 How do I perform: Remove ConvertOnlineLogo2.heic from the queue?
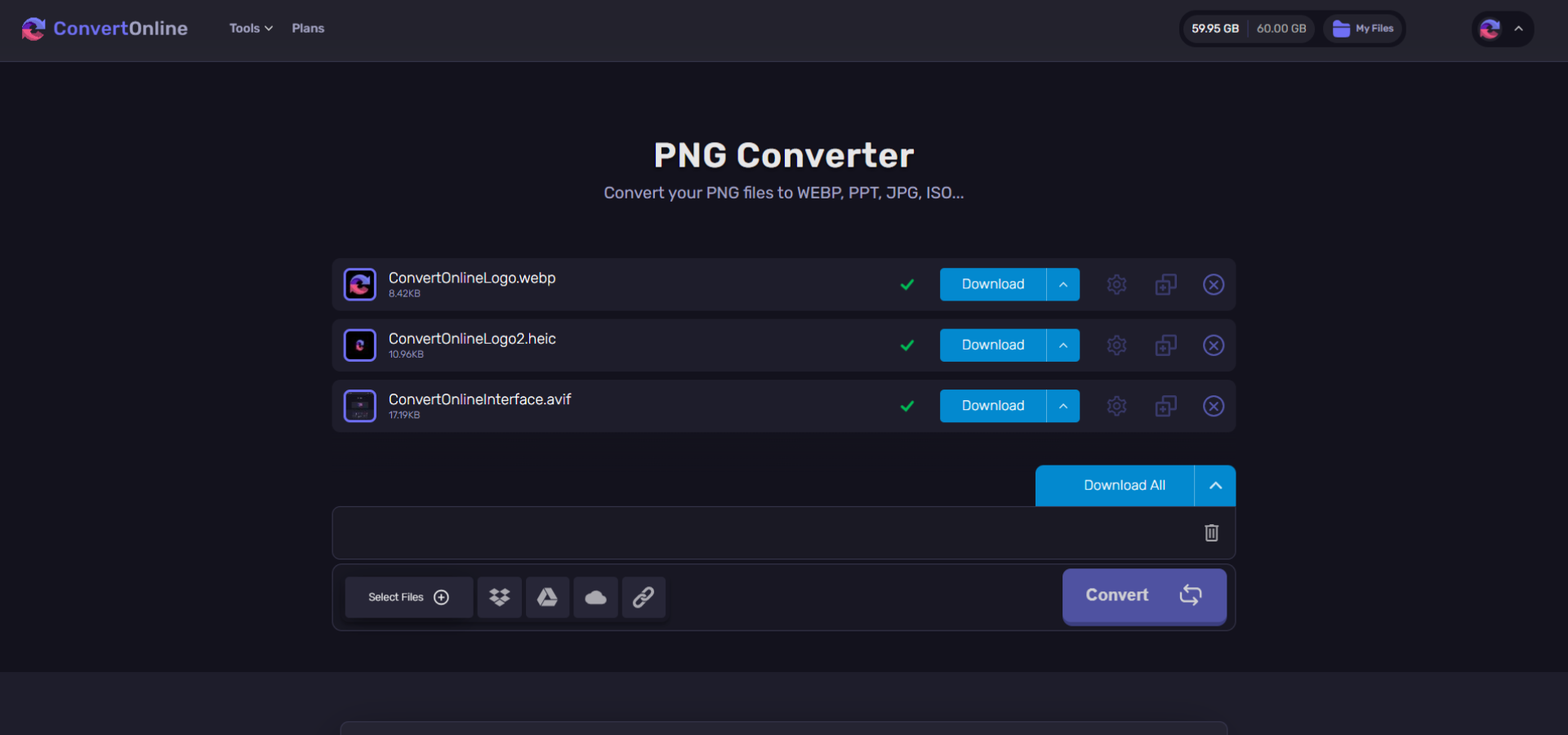[1214, 345]
